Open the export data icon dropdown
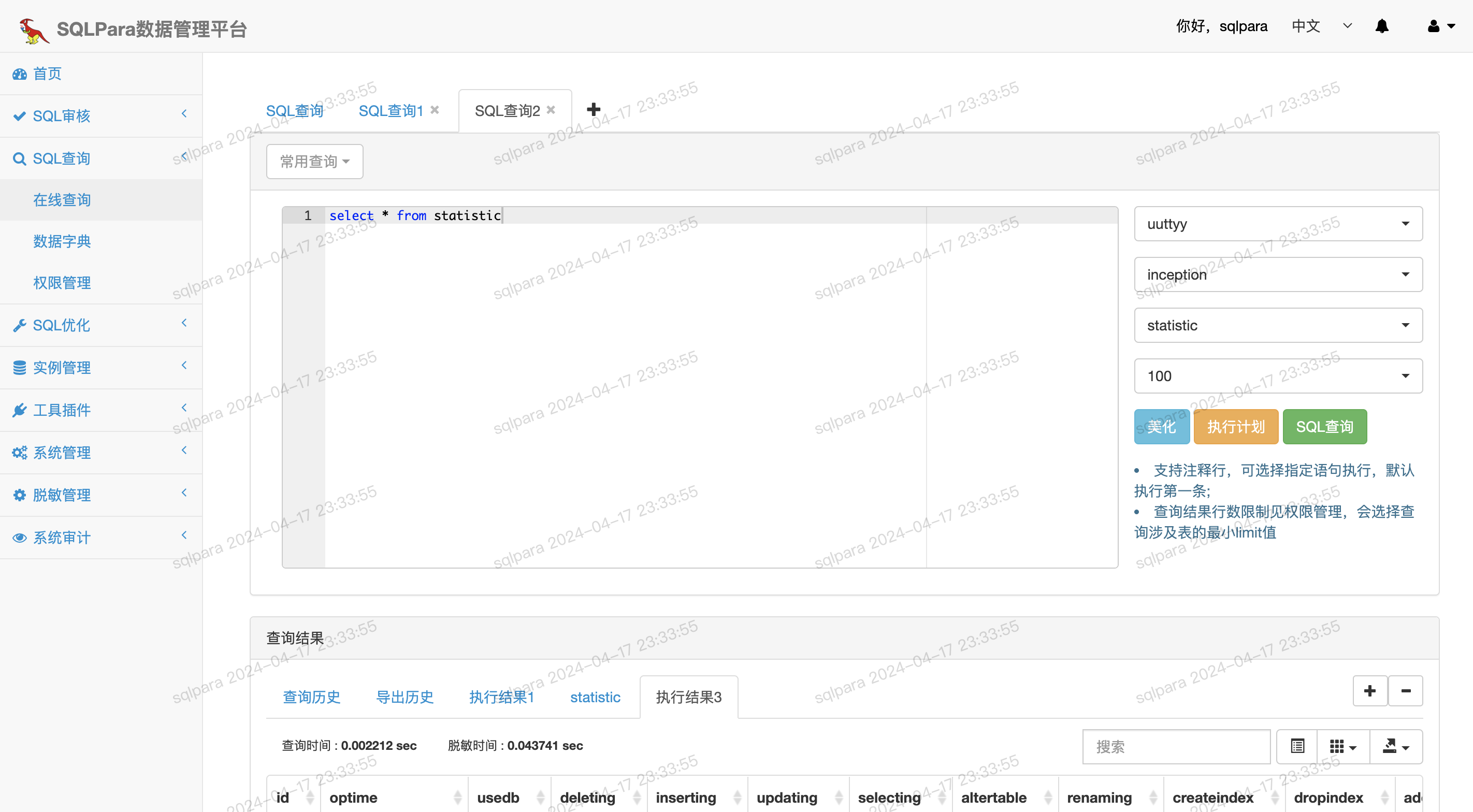The width and height of the screenshot is (1473, 812). [x=1395, y=746]
